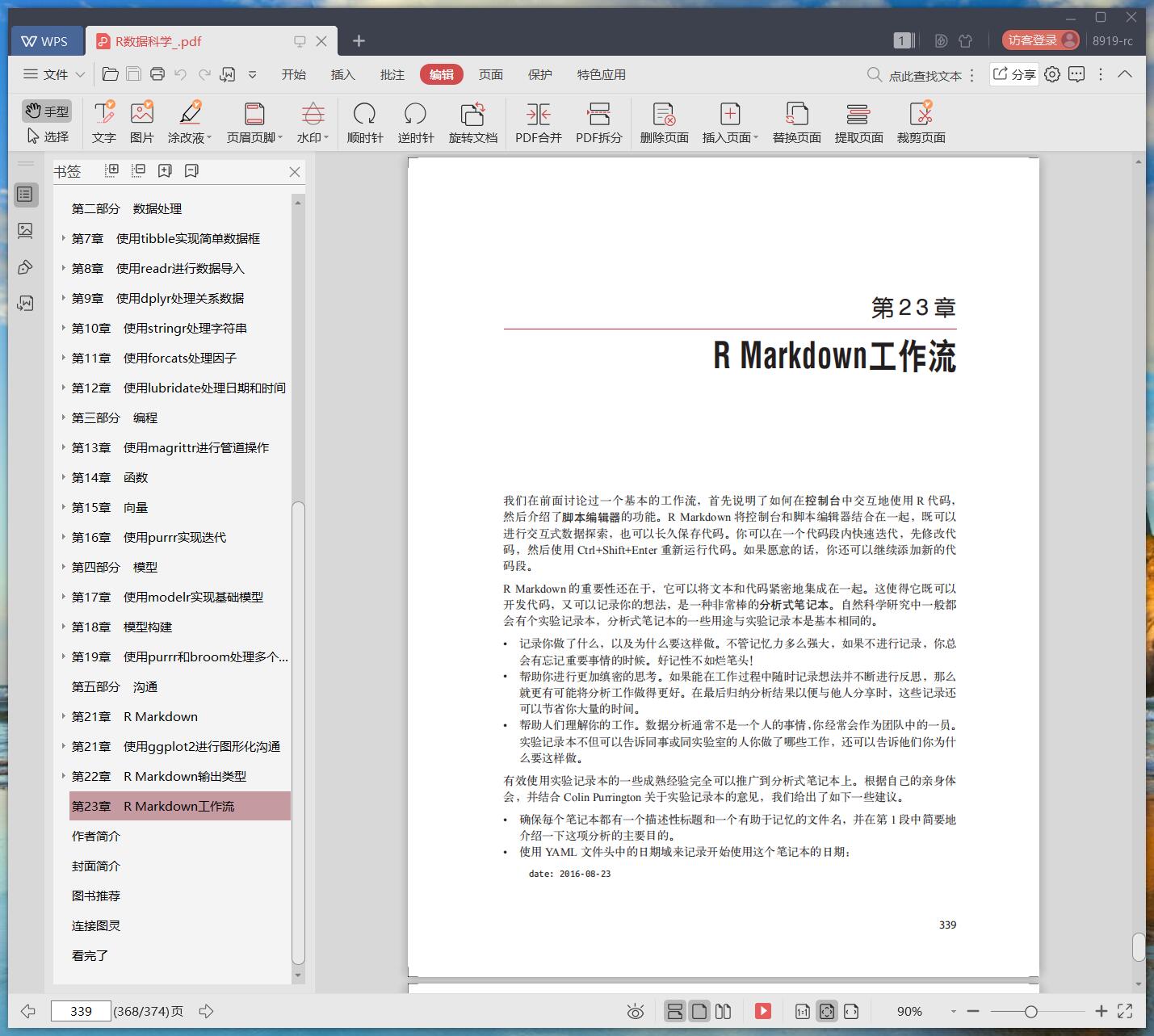
Task: Close the bookmarks panel
Action: pos(295,172)
